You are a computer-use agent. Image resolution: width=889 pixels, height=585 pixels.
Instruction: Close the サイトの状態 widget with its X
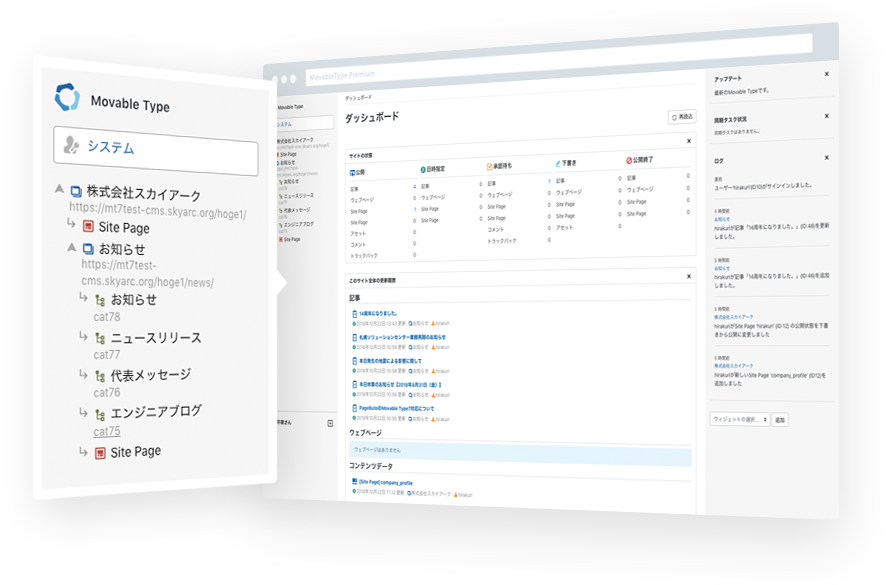pos(689,141)
